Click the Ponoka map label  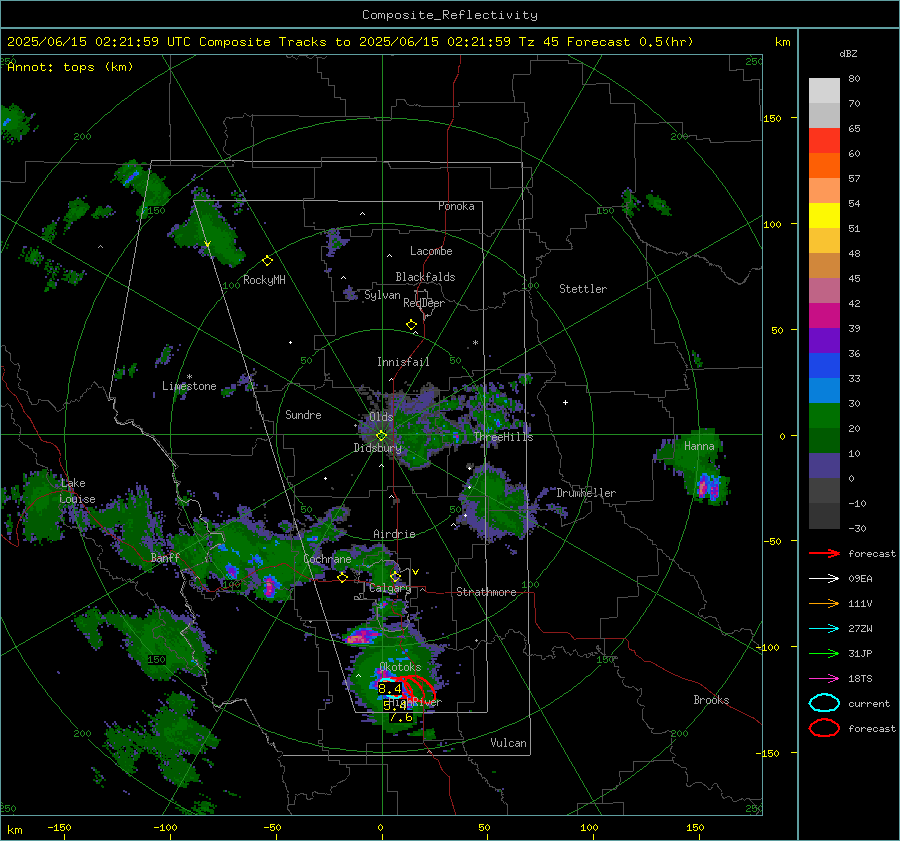tap(456, 206)
